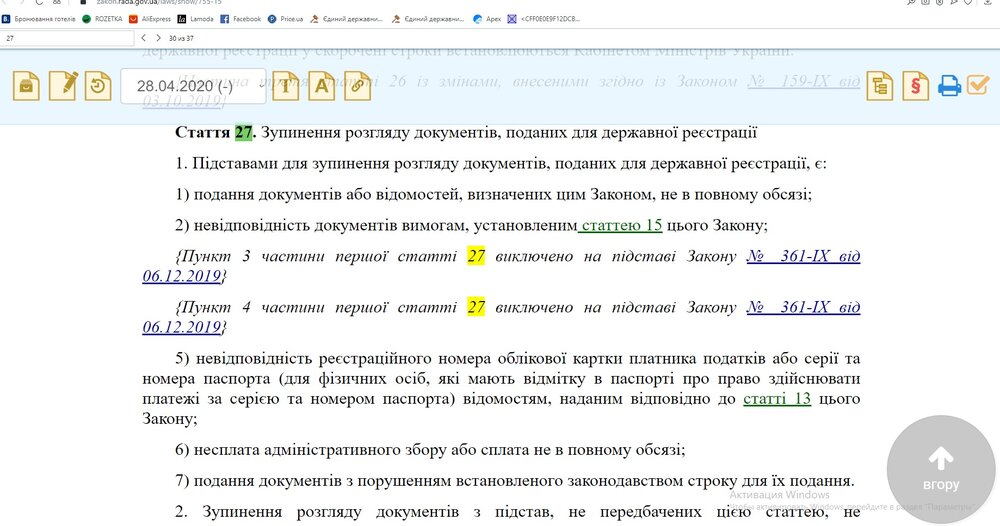The height and width of the screenshot is (526, 1000).
Task: Click text '7) подання документів з порушенням'
Action: point(314,480)
